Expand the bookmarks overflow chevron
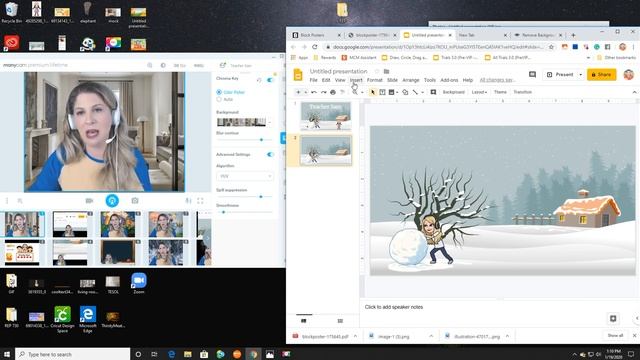This screenshot has width=640, height=360. point(588,58)
